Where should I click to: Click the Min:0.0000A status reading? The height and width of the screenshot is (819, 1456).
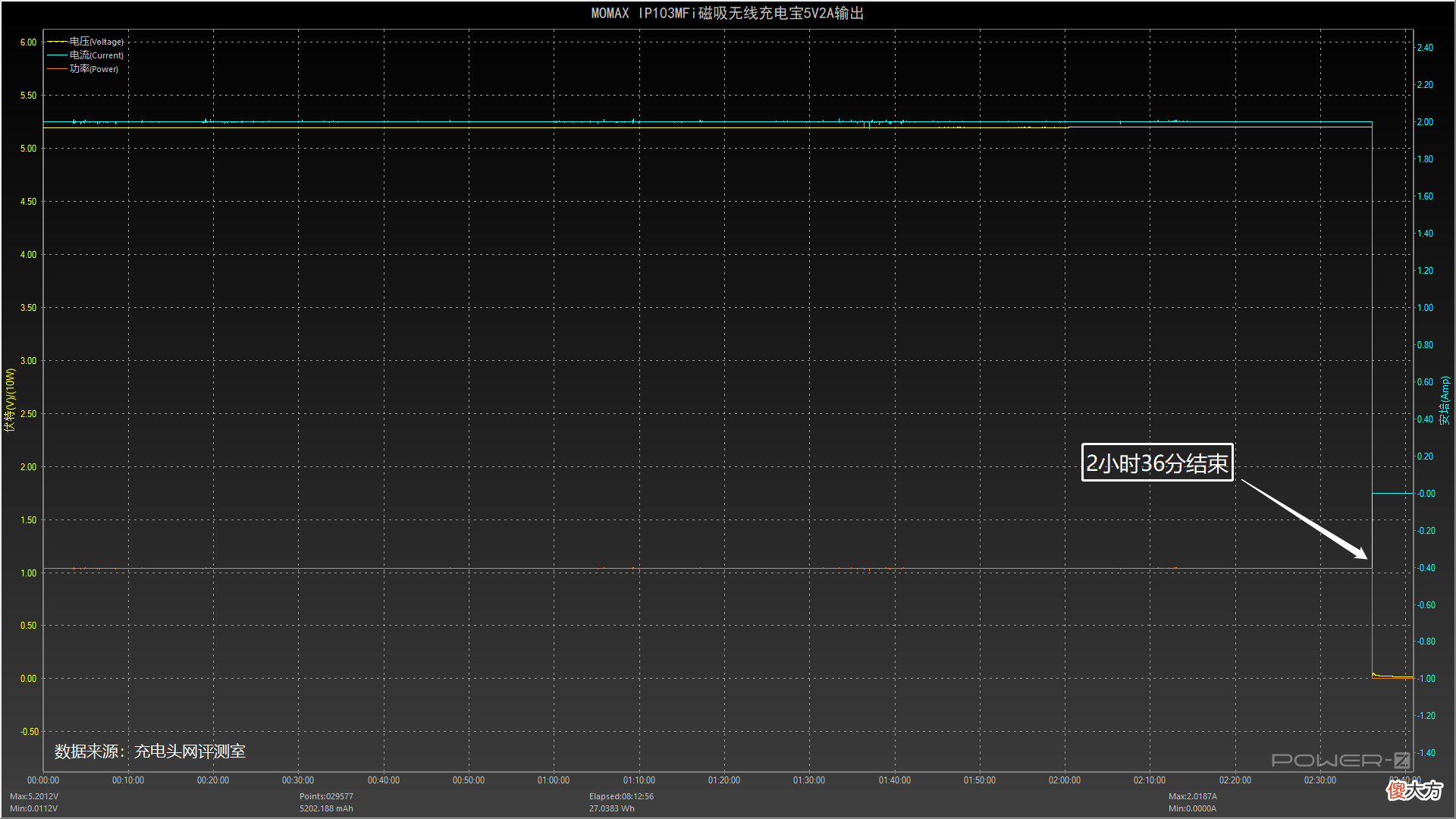click(1193, 808)
